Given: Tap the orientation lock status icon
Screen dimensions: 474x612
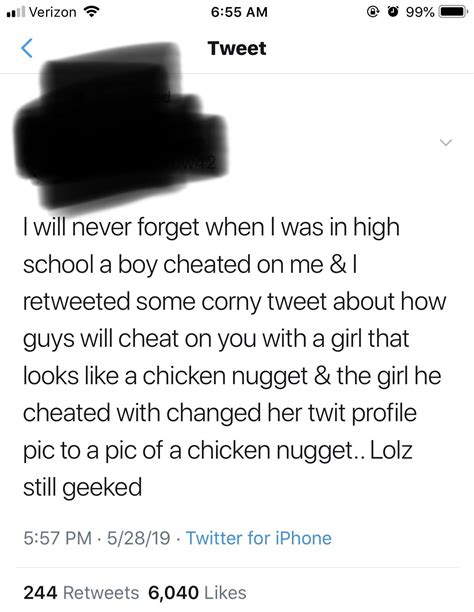Looking at the screenshot, I should click(374, 12).
